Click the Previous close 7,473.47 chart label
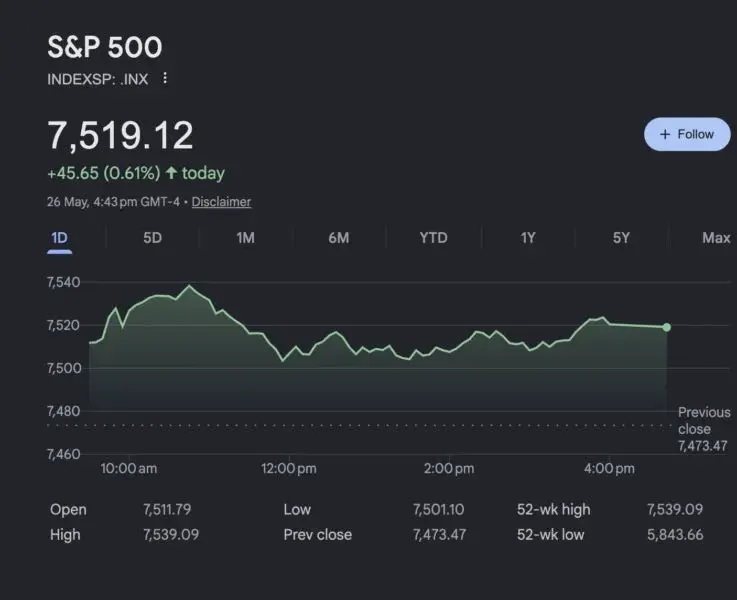Image resolution: width=737 pixels, height=600 pixels. (x=704, y=429)
